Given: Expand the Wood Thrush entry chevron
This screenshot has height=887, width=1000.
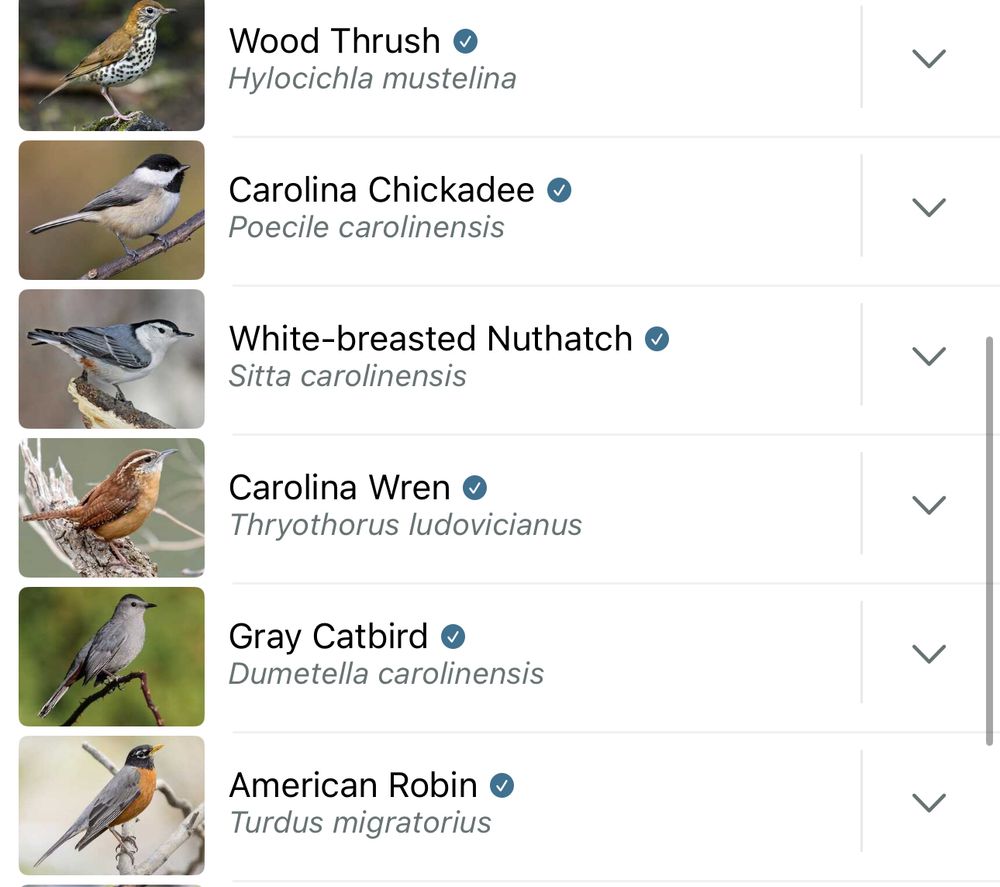Looking at the screenshot, I should 929,58.
